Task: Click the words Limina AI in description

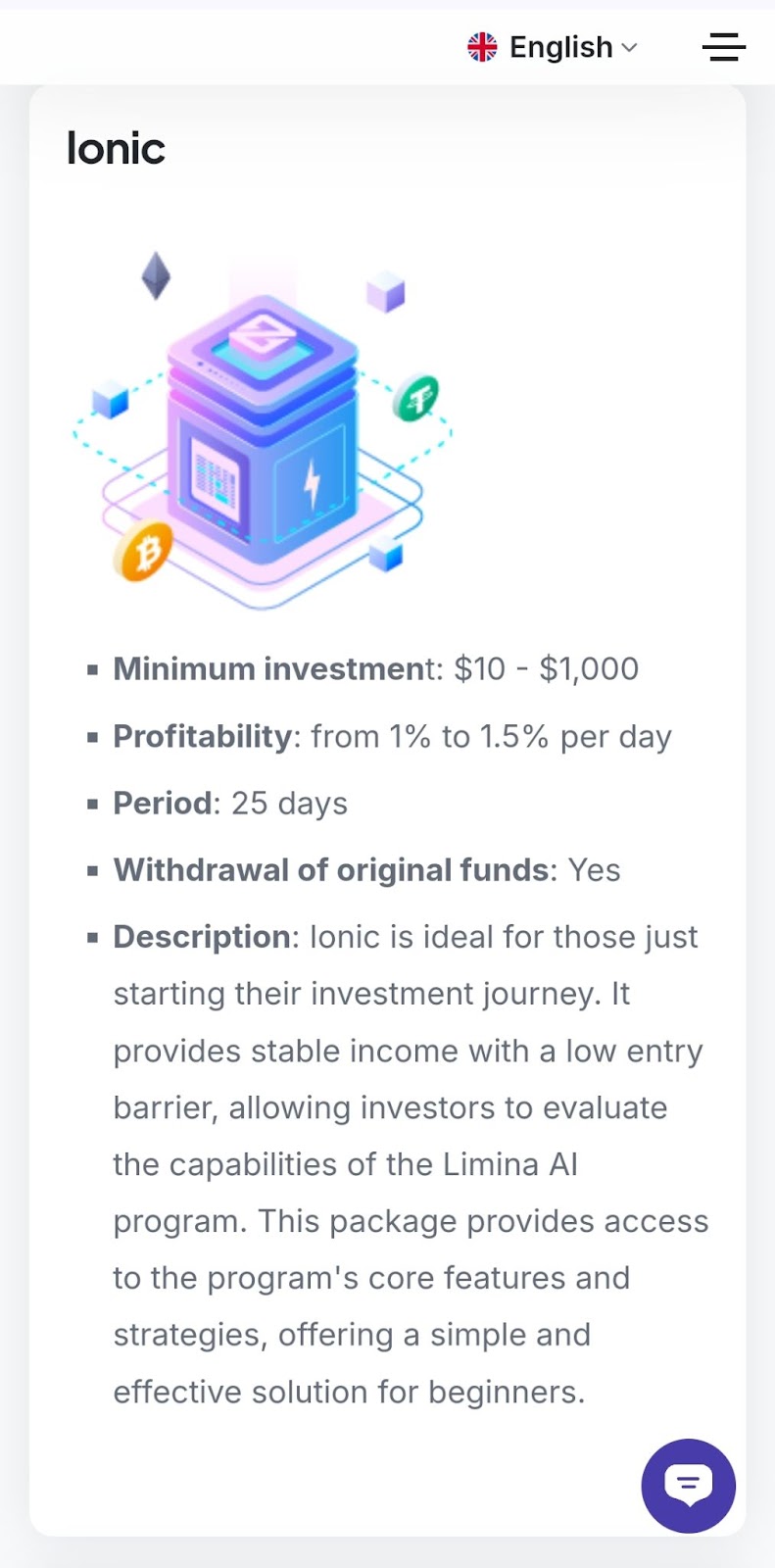Action: [510, 1164]
